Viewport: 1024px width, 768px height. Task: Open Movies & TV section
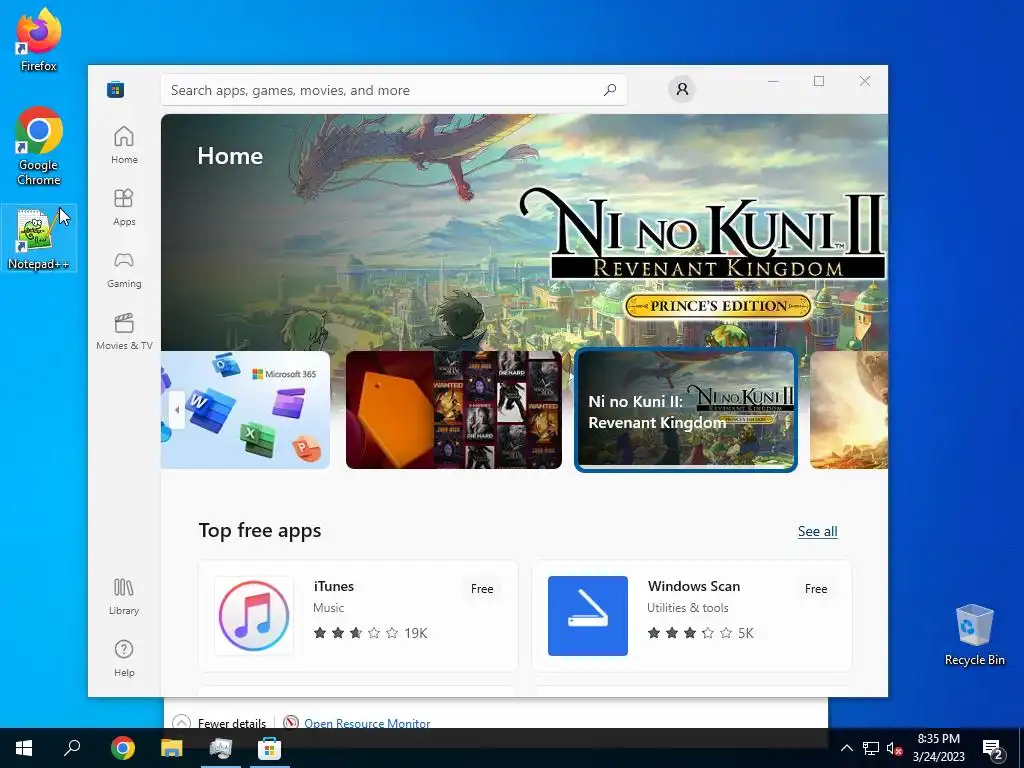point(124,331)
